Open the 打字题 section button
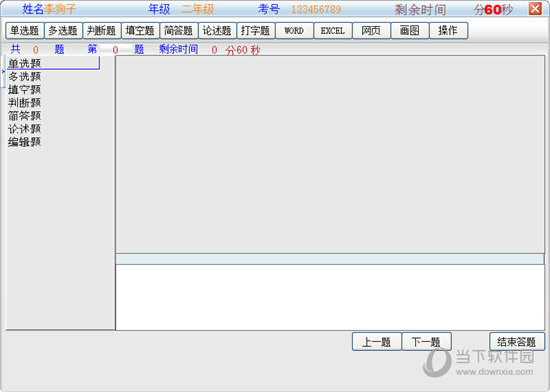The height and width of the screenshot is (392, 550). (256, 31)
